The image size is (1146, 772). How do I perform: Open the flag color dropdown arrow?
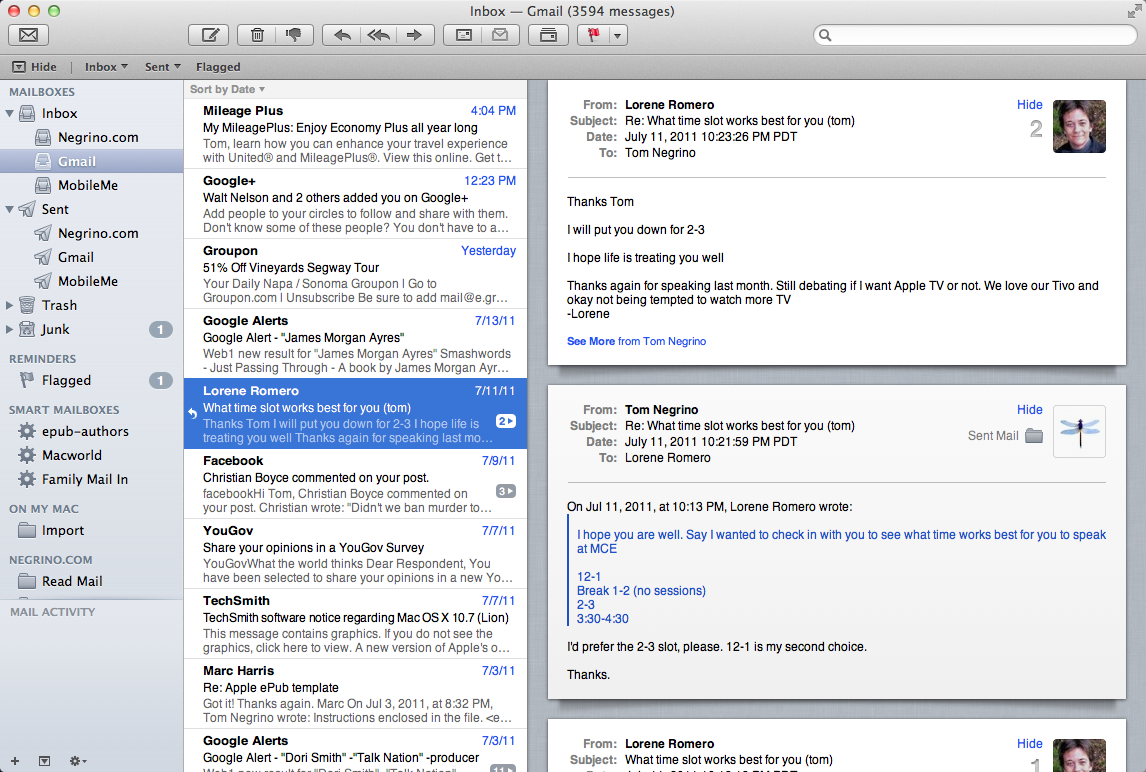pos(618,35)
